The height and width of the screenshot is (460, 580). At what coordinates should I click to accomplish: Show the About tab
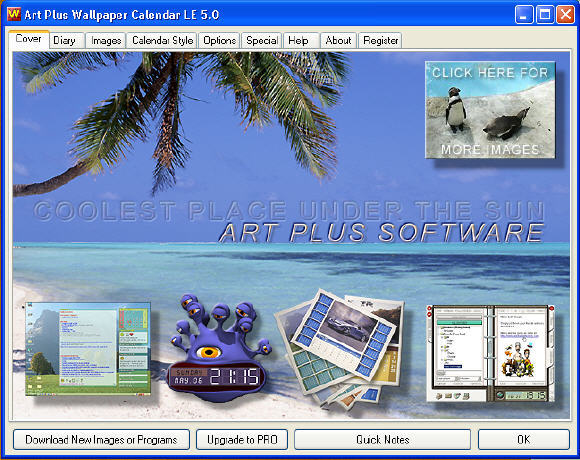338,40
